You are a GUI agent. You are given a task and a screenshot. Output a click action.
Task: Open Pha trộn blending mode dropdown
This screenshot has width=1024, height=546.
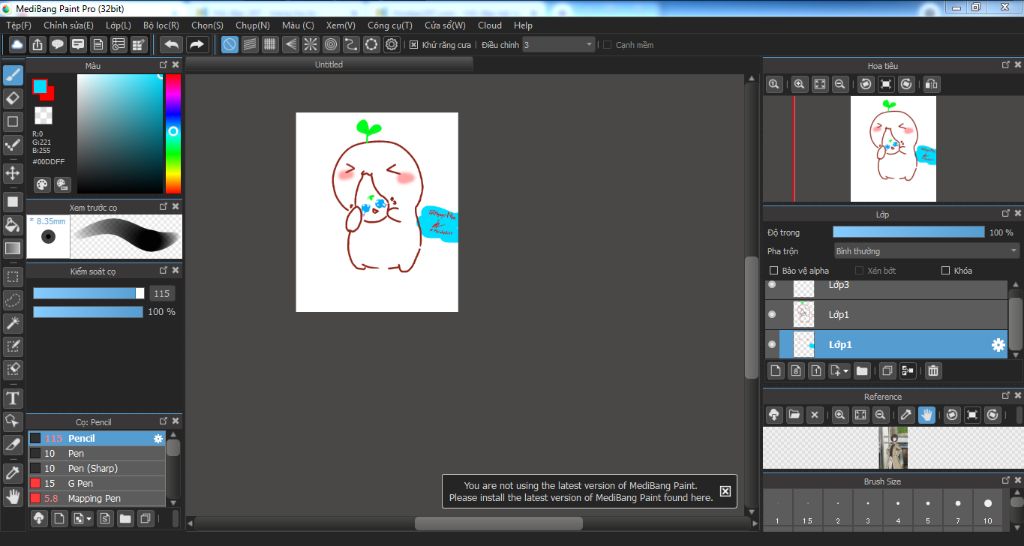(x=926, y=251)
